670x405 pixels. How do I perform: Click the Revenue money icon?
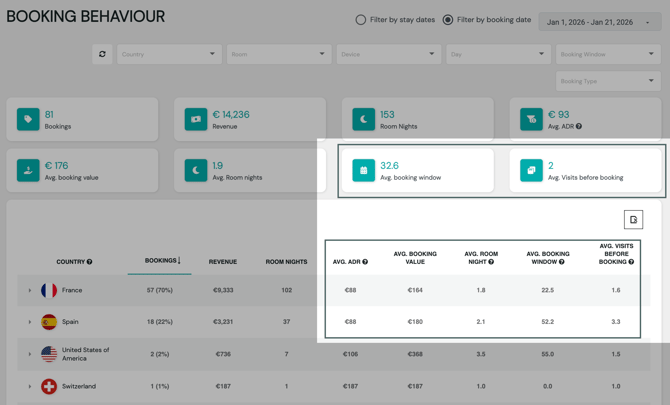[x=196, y=119]
